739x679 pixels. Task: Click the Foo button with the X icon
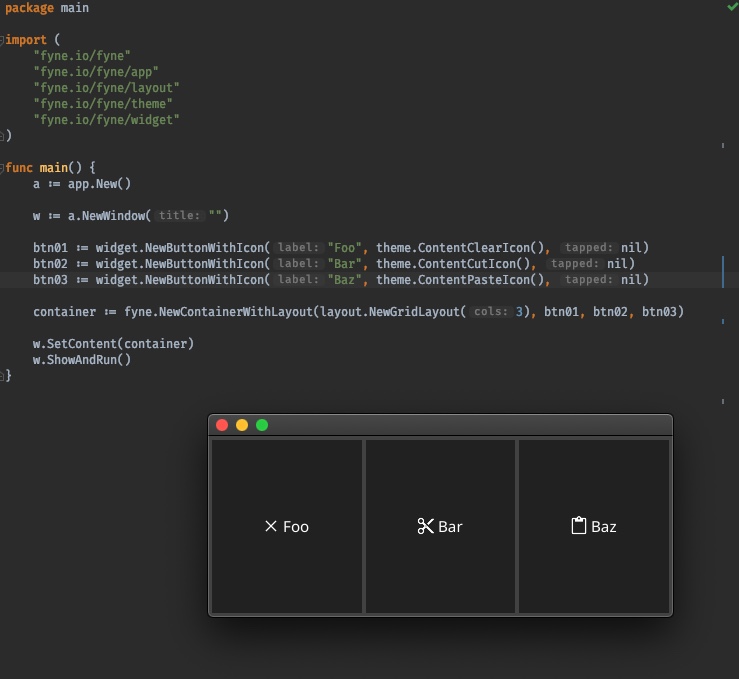coord(287,526)
